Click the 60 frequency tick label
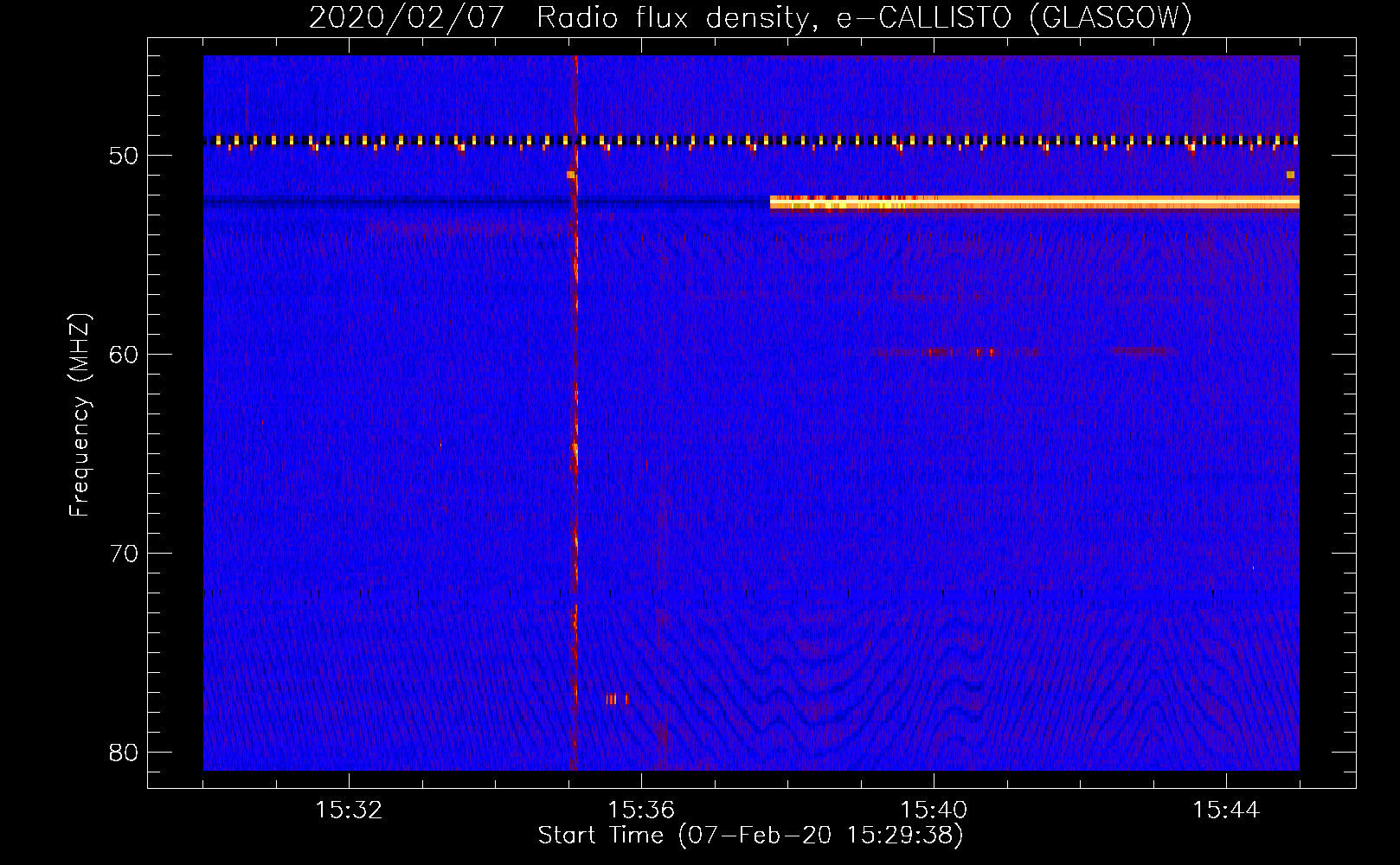Image resolution: width=1400 pixels, height=865 pixels. pyautogui.click(x=124, y=355)
